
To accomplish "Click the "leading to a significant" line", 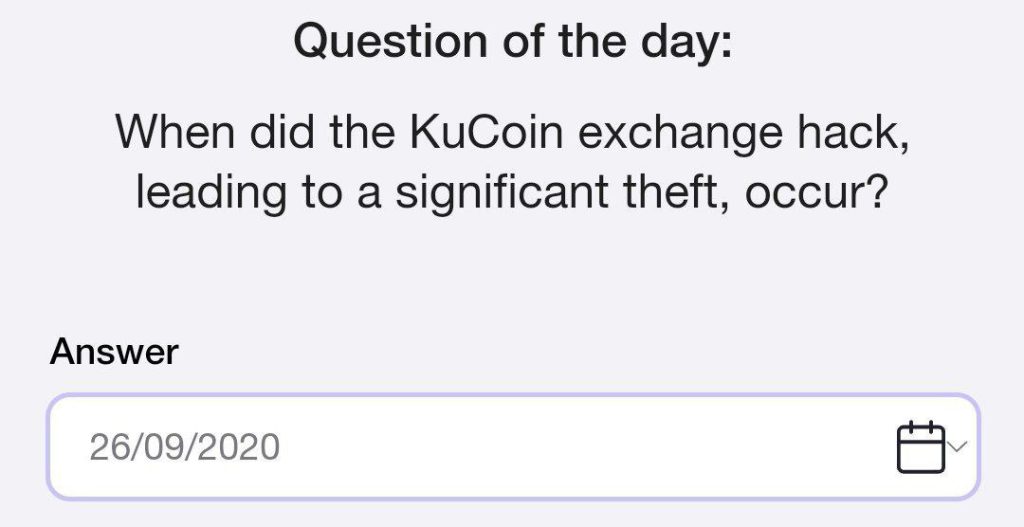I will pyautogui.click(x=360, y=191).
